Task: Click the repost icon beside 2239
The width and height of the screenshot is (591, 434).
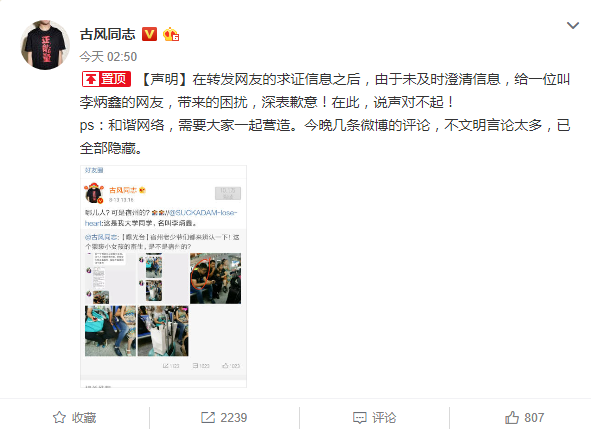Action: pos(208,417)
